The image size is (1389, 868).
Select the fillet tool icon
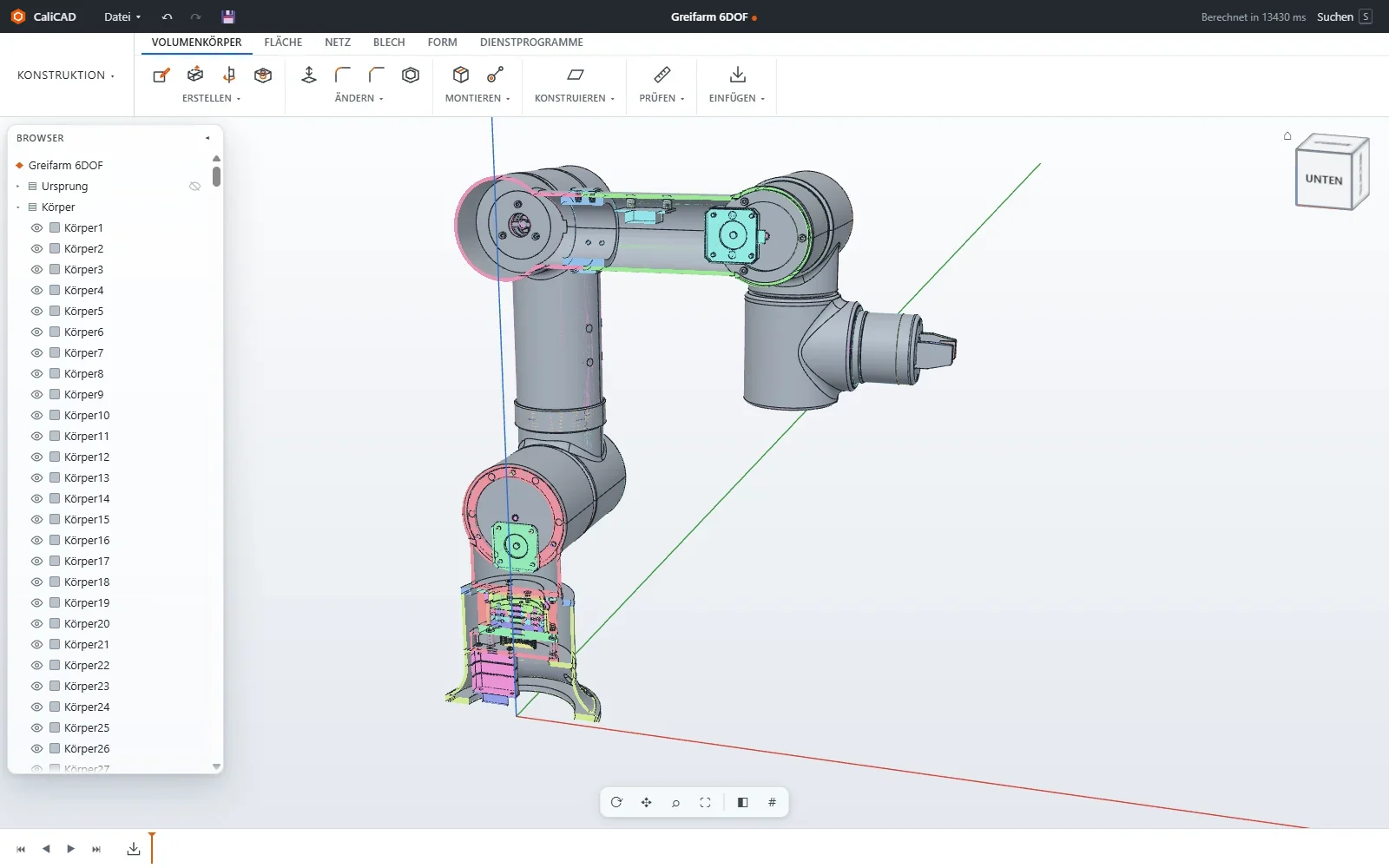click(x=343, y=76)
